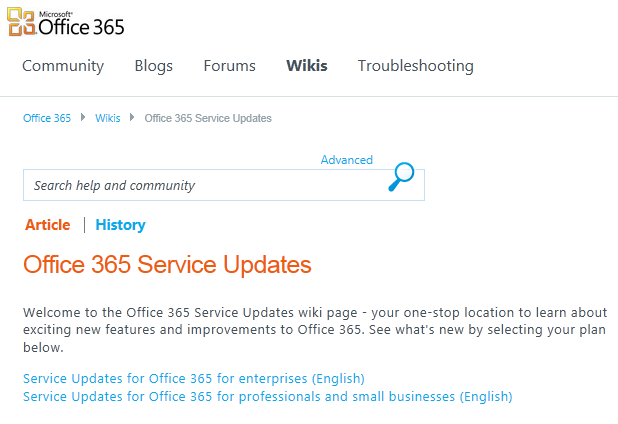Select Wikis in the top navigation
Image resolution: width=618 pixels, height=424 pixels.
pyautogui.click(x=306, y=66)
